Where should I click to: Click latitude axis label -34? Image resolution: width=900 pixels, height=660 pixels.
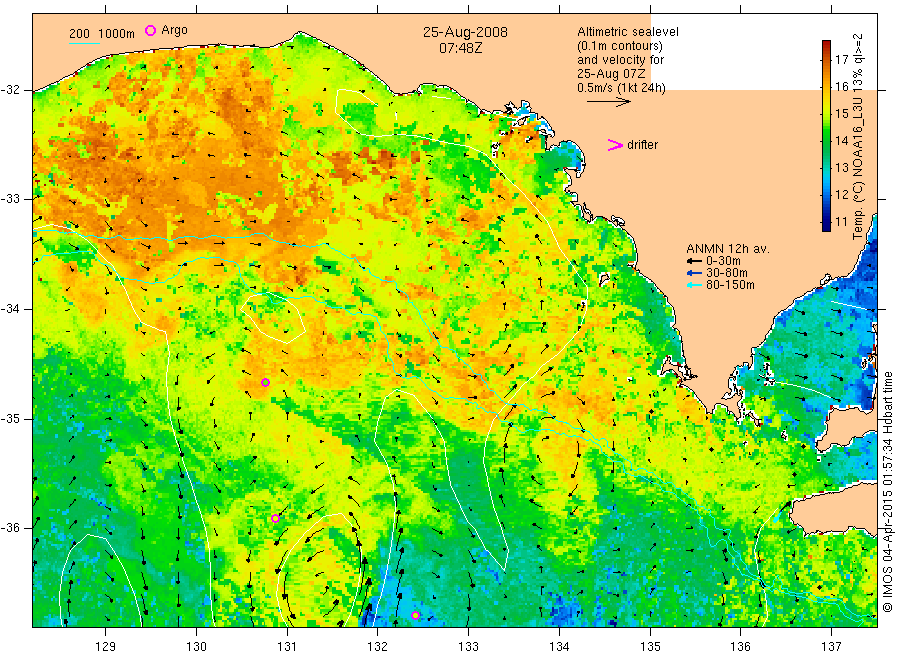[10, 309]
